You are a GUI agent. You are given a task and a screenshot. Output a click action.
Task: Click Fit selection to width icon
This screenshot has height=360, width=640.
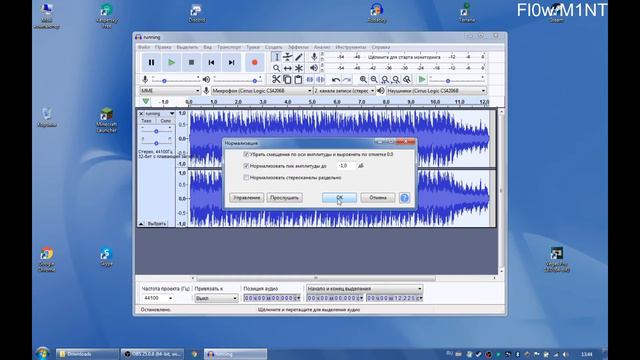coord(385,80)
